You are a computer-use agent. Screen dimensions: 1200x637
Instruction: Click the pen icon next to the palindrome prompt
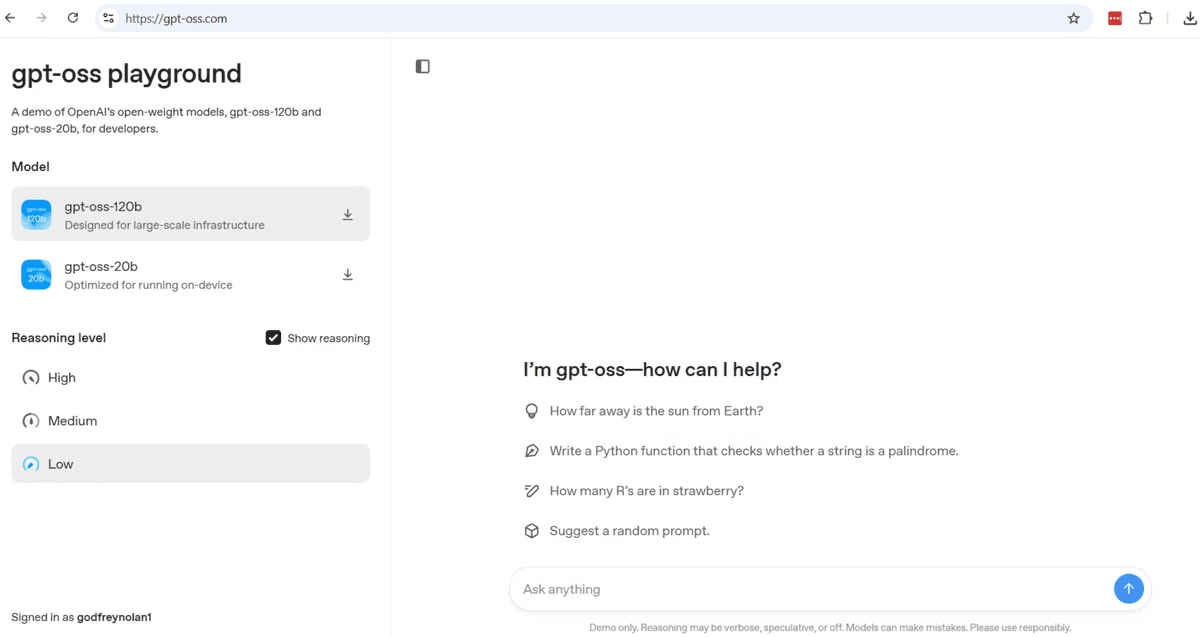pyautogui.click(x=531, y=450)
